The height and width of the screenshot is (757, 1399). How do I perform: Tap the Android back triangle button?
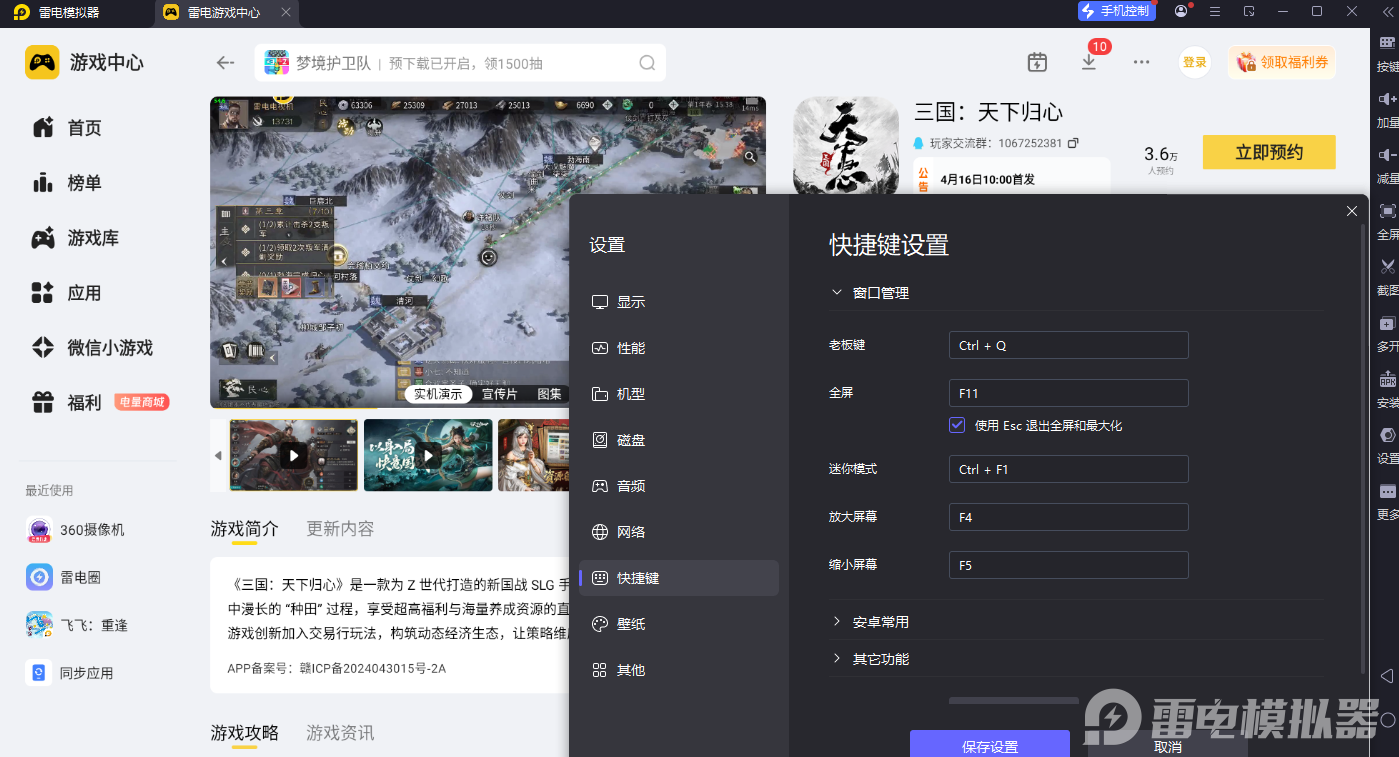coord(1387,677)
